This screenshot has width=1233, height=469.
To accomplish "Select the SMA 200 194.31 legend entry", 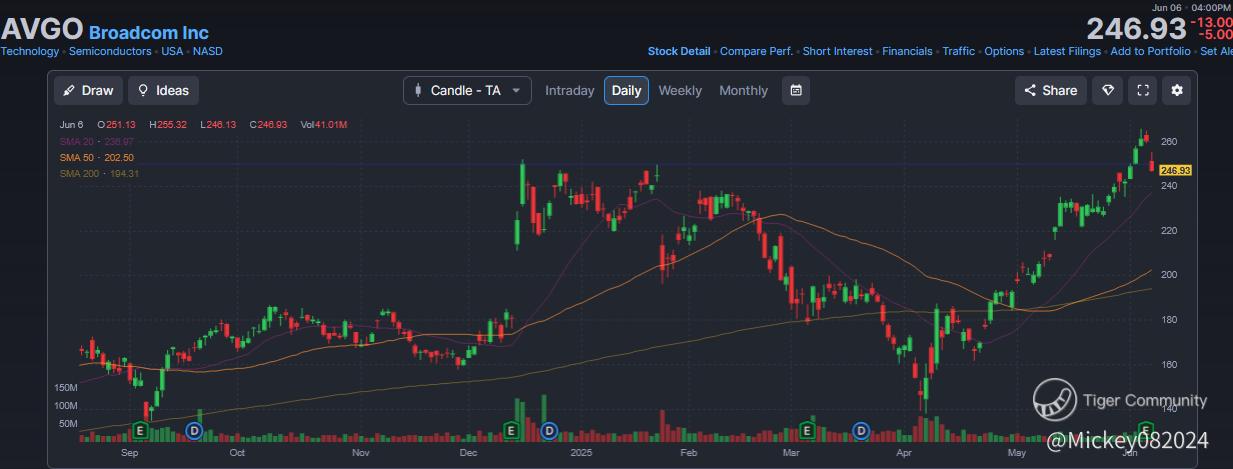I will (x=99, y=173).
